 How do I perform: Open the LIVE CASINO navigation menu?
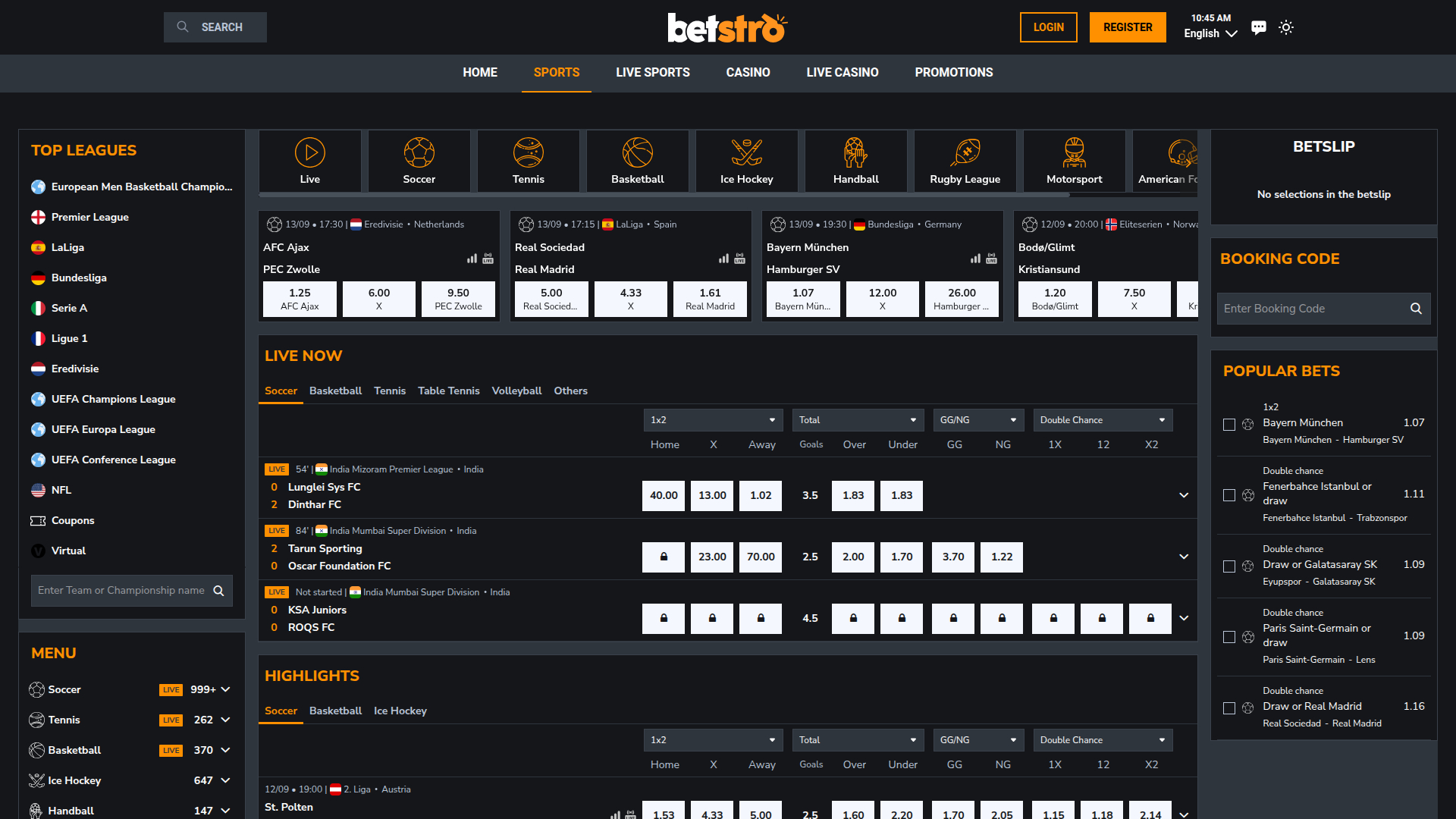842,73
